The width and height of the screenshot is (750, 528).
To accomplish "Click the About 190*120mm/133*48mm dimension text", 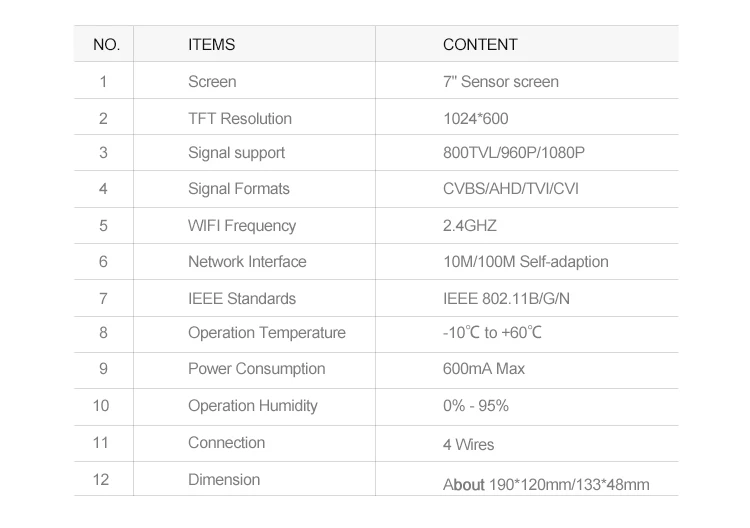I will coord(546,485).
